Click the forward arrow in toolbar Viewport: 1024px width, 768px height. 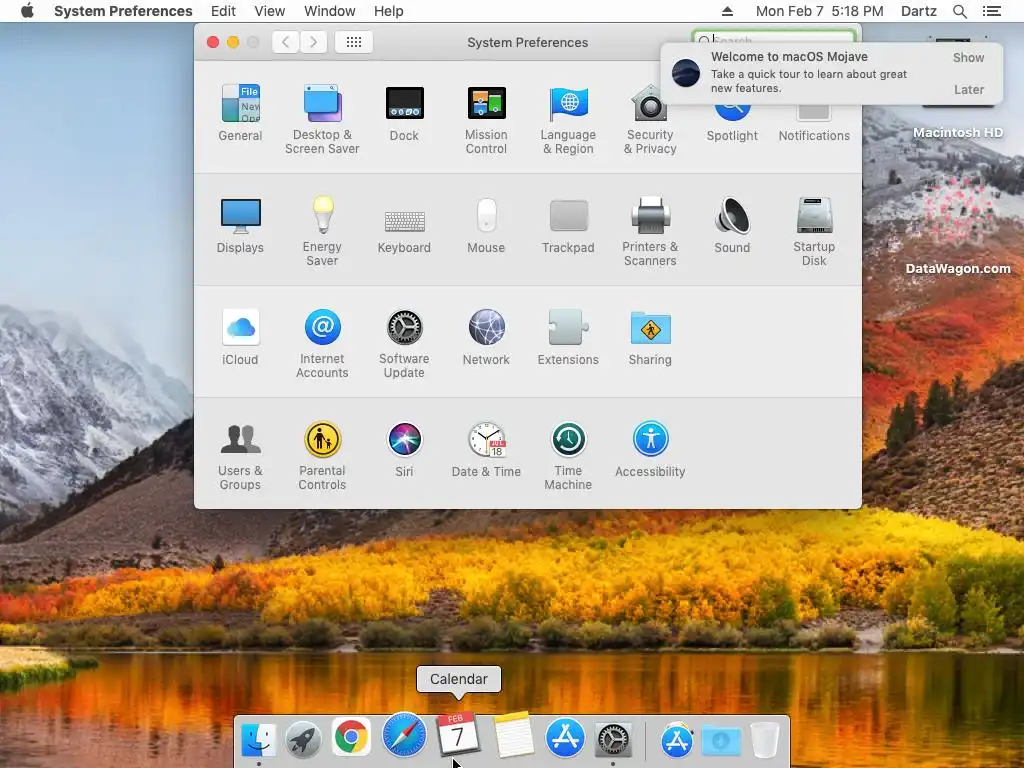coord(313,42)
